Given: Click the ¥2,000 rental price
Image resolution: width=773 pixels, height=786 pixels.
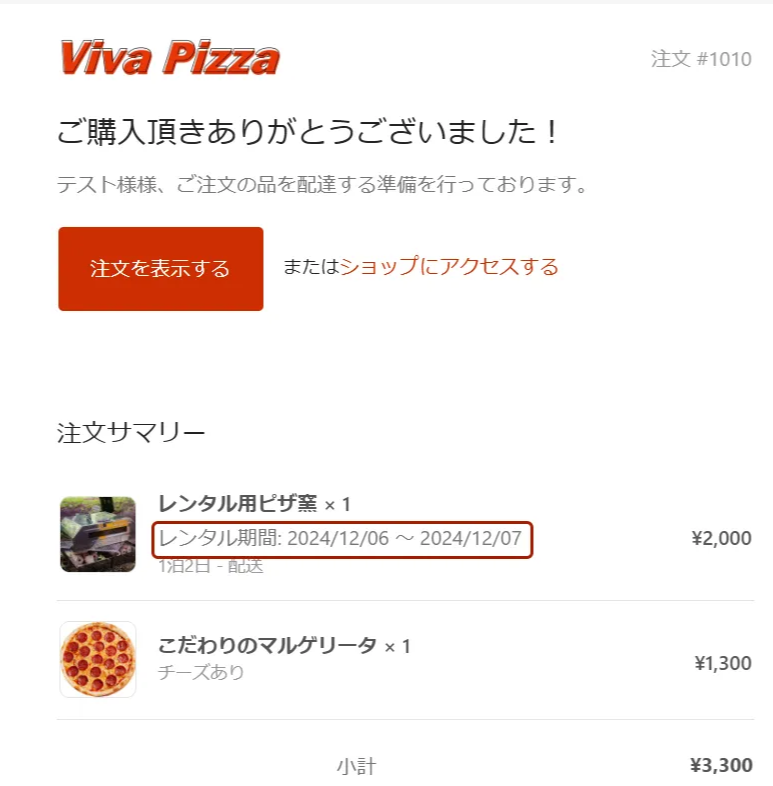Looking at the screenshot, I should pyautogui.click(x=721, y=539).
